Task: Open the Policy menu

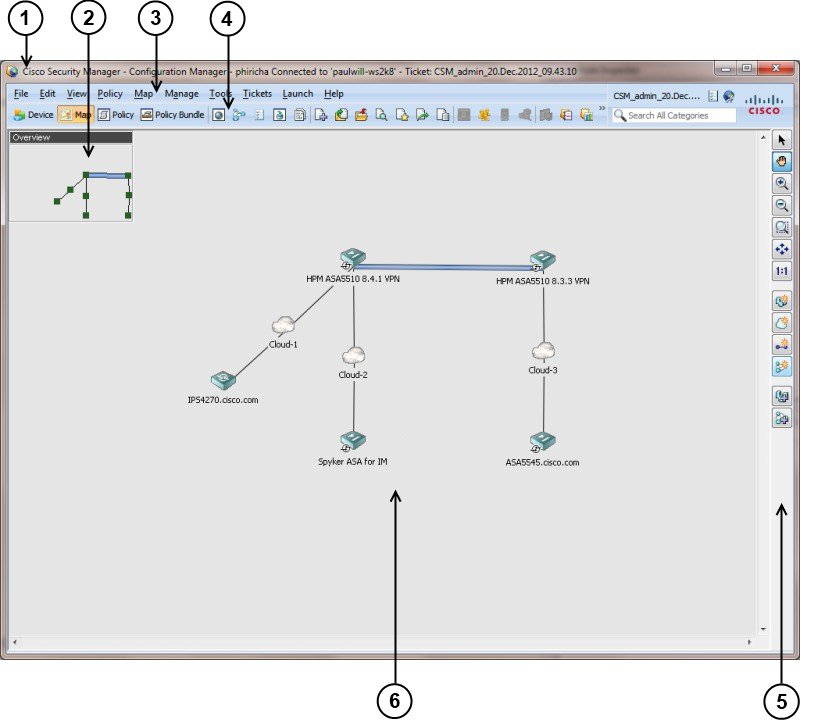Action: tap(110, 94)
